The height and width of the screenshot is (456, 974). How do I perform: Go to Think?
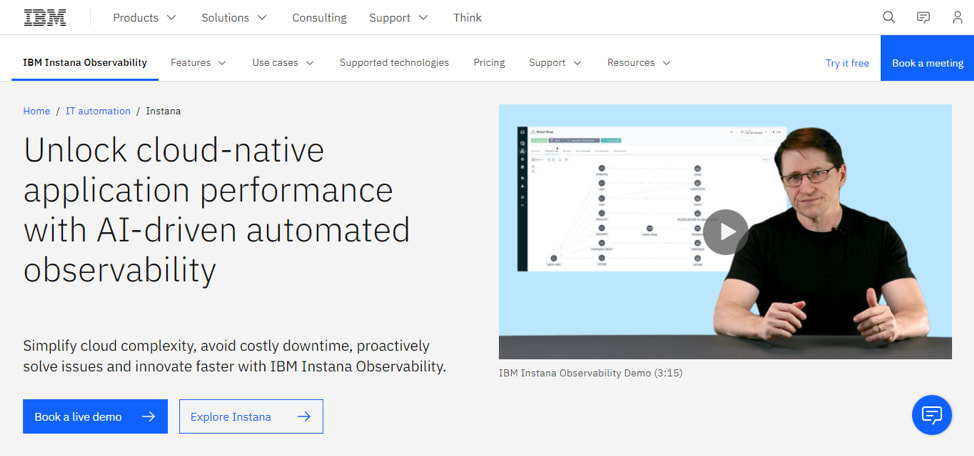[467, 17]
